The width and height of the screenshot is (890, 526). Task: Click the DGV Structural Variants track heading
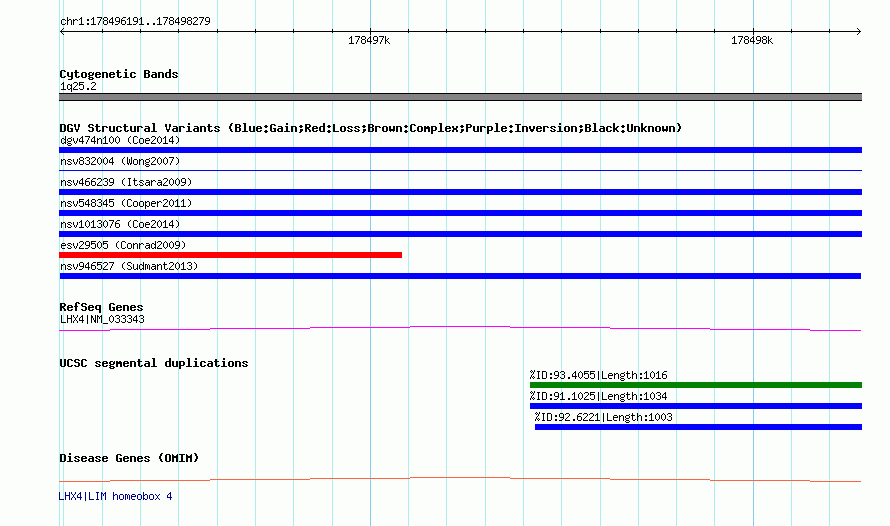click(371, 128)
